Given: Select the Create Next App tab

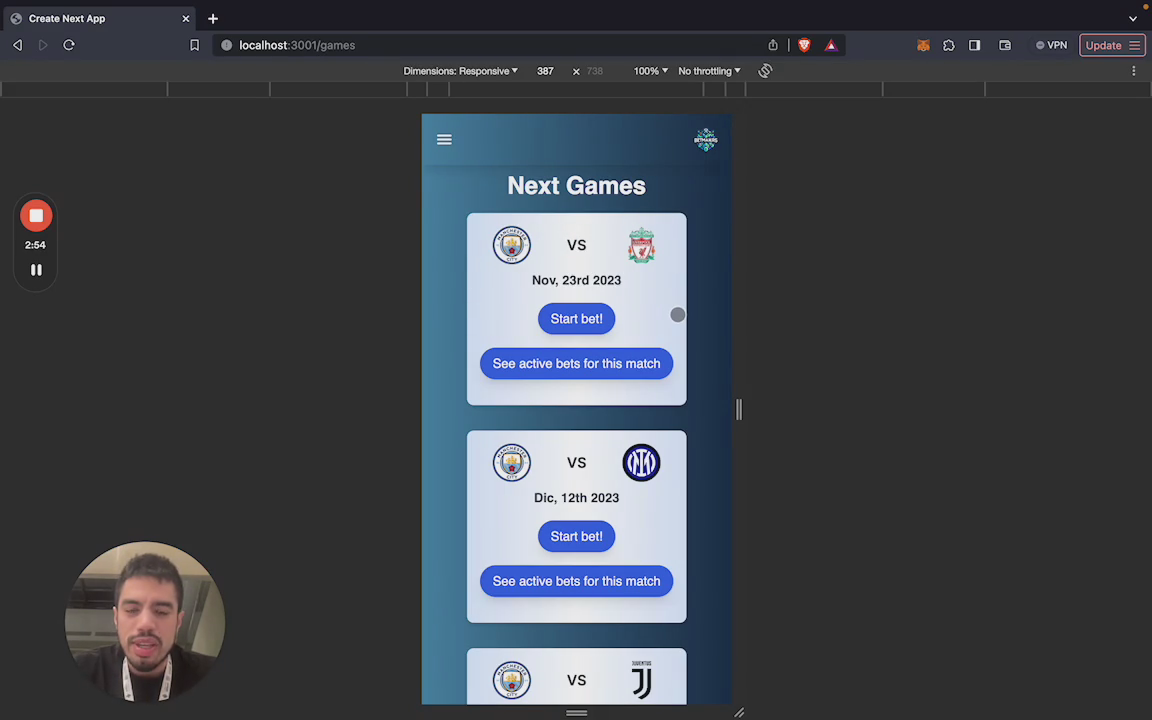Looking at the screenshot, I should pos(98,18).
